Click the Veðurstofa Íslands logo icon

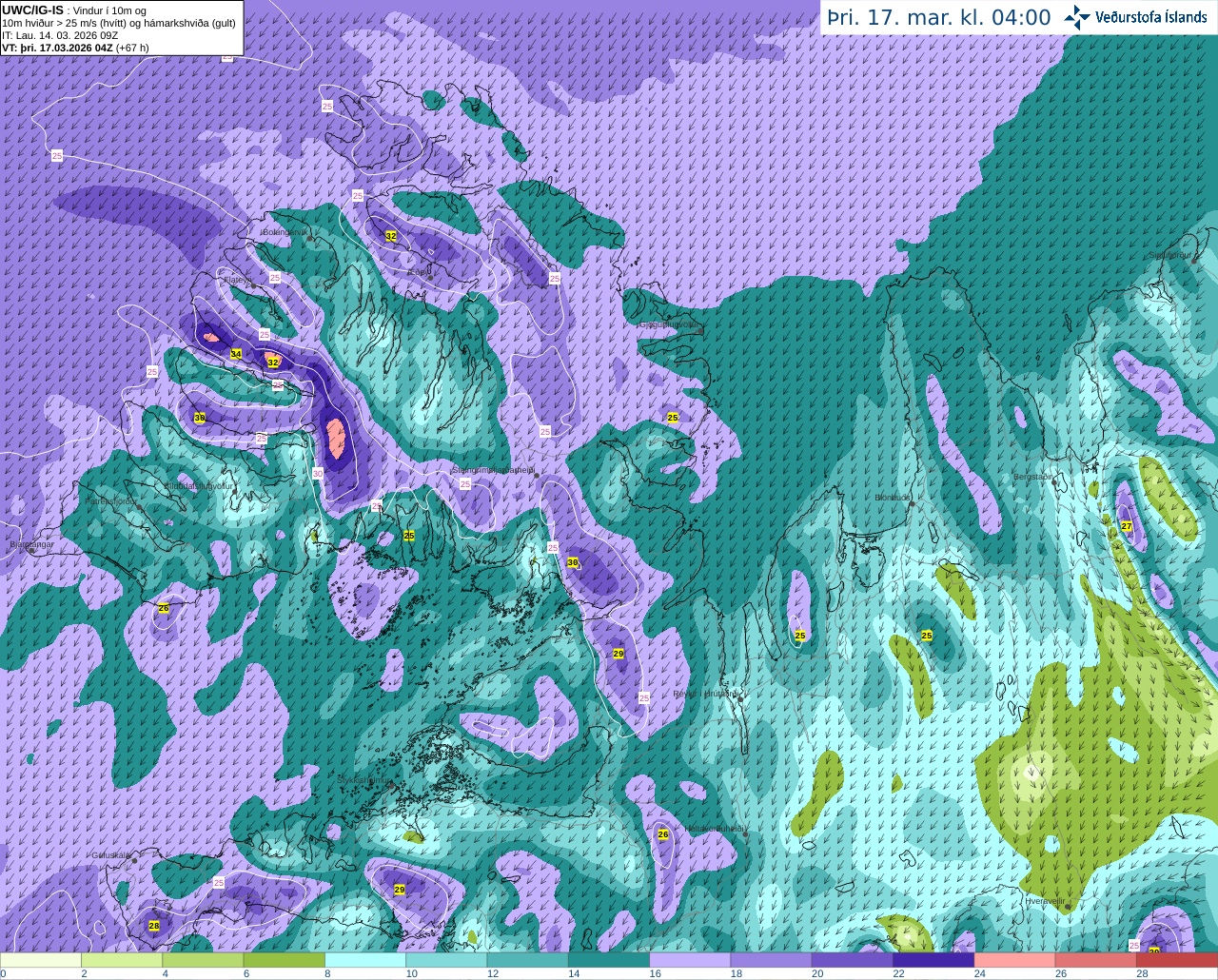1076,17
